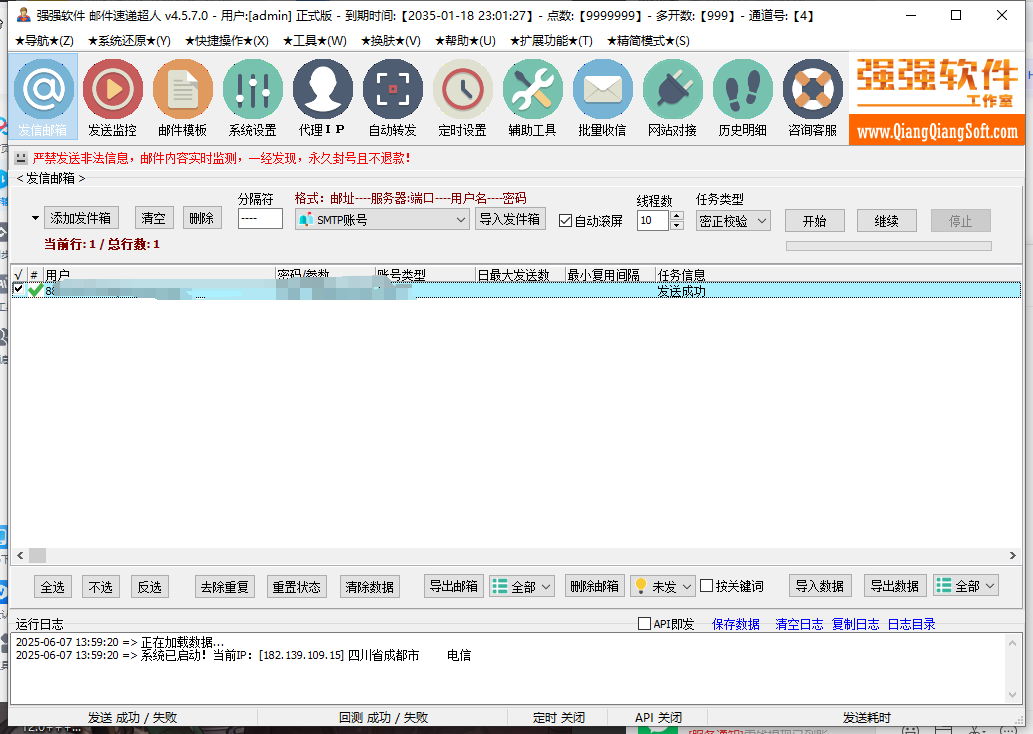Toggle the 自动滚屏 auto-scroll checkbox
The height and width of the screenshot is (734, 1033).
[565, 221]
